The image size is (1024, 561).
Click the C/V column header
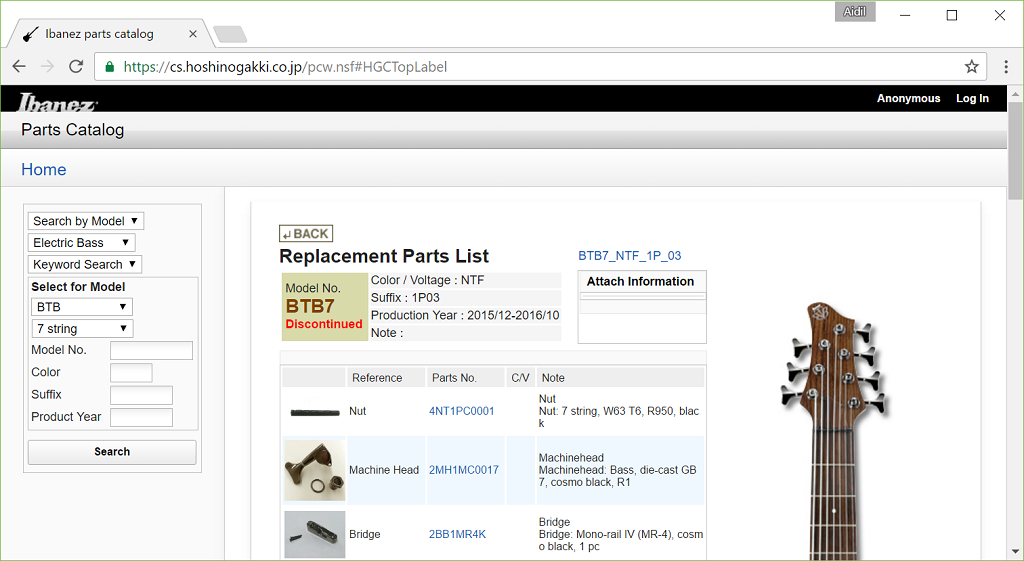pos(520,377)
